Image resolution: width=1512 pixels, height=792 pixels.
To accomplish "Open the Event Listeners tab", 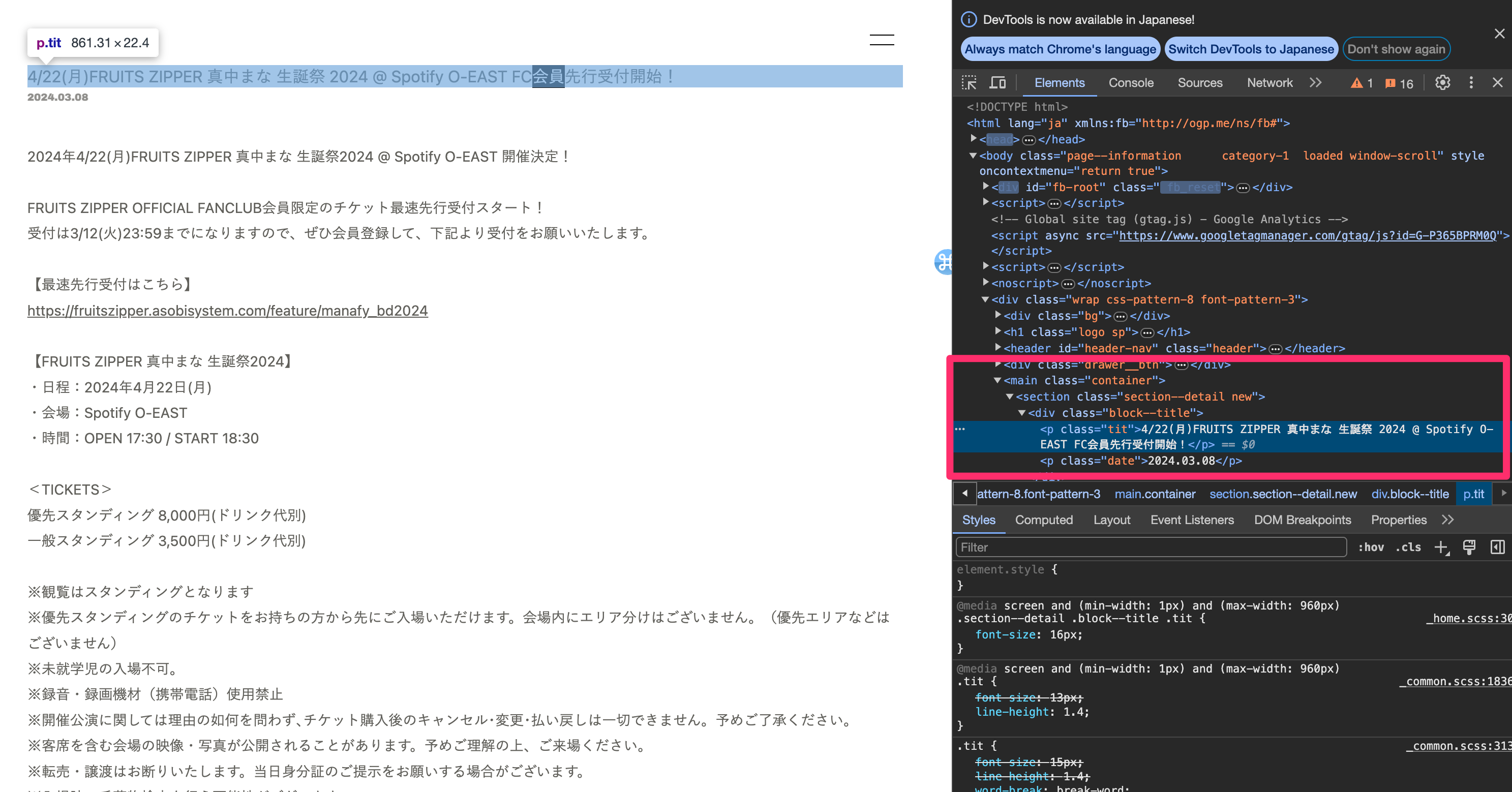I will [x=1192, y=520].
